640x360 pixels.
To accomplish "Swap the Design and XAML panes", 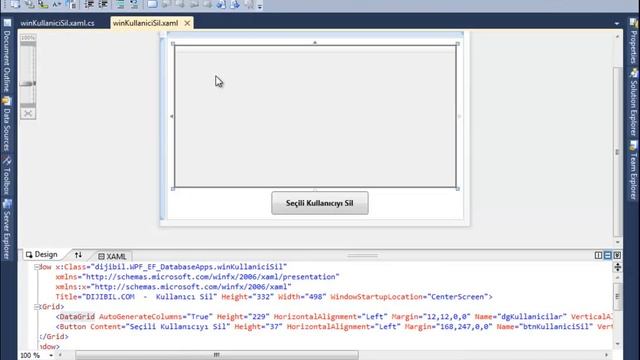I will coord(78,255).
